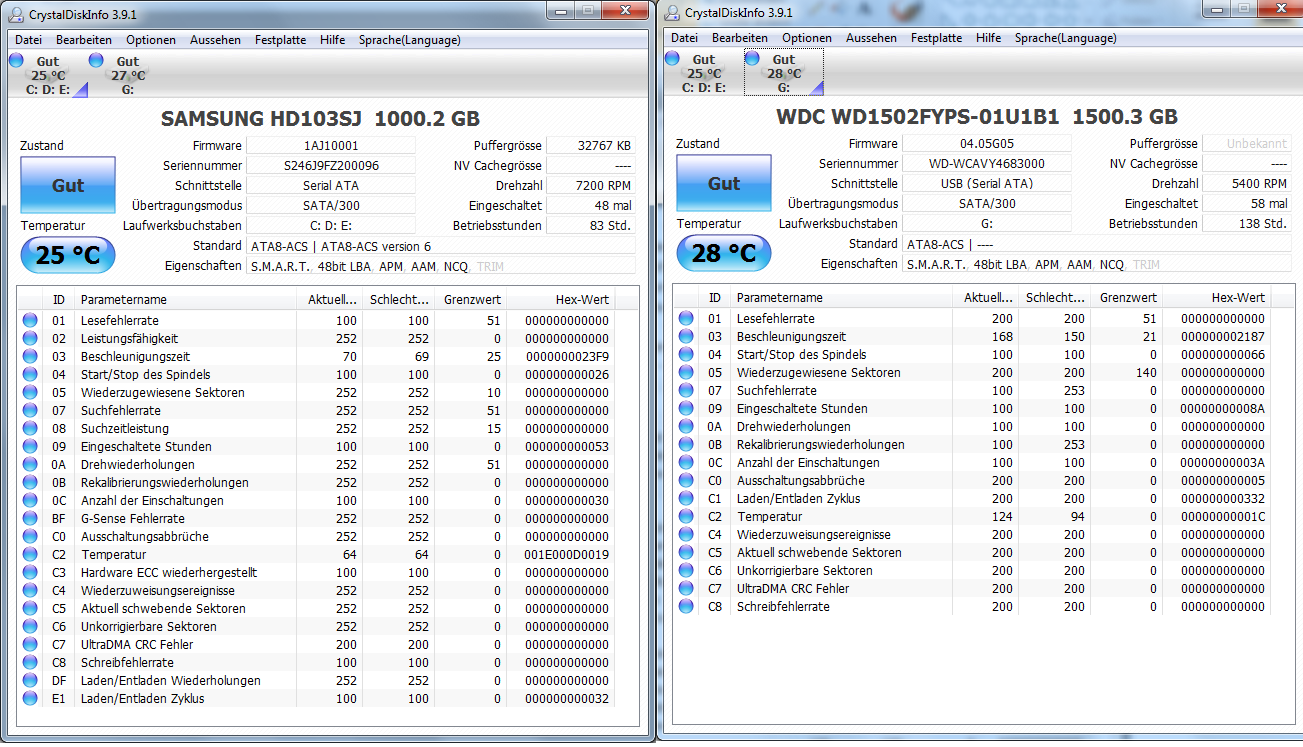The image size is (1303, 747).
Task: Click Betriebsstunden field 138 Std.
Action: (x=1247, y=223)
